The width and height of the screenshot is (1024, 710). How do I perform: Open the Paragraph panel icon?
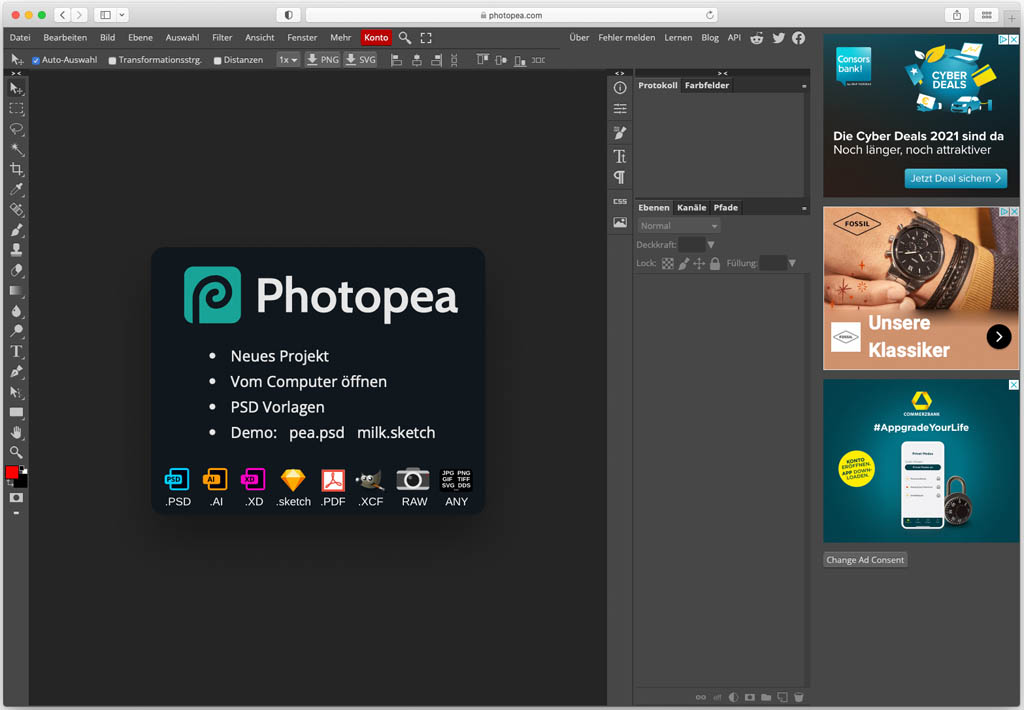coord(620,177)
